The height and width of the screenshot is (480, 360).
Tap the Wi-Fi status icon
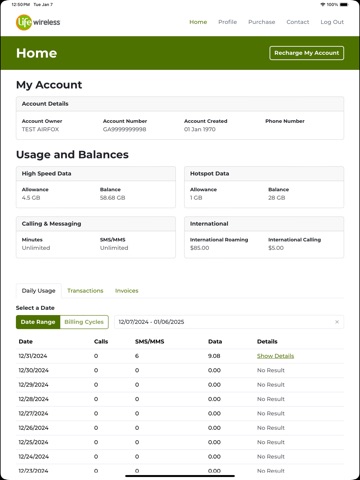[x=323, y=4]
